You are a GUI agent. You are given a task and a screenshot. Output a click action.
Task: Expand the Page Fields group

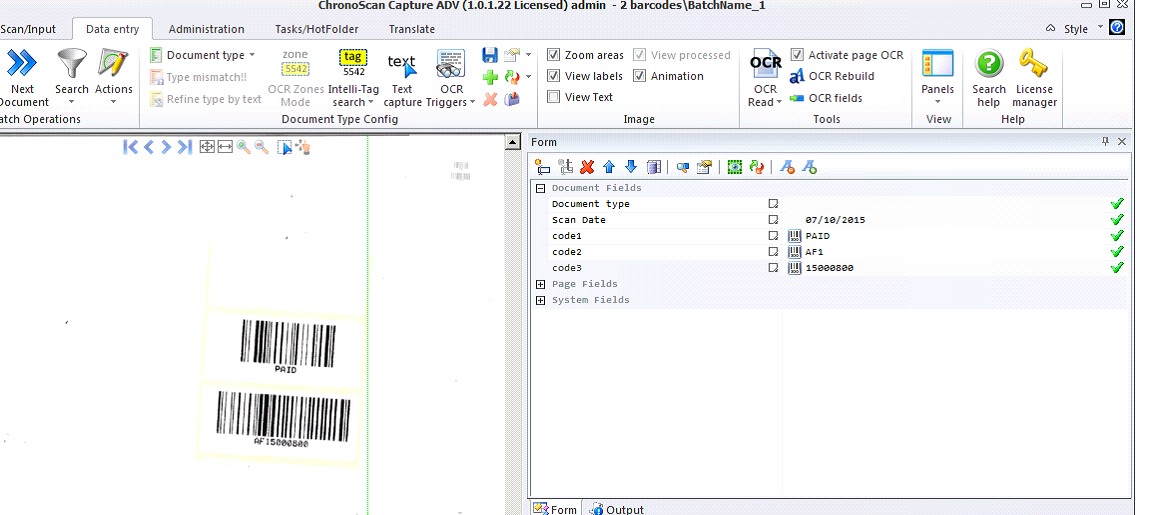pos(541,284)
